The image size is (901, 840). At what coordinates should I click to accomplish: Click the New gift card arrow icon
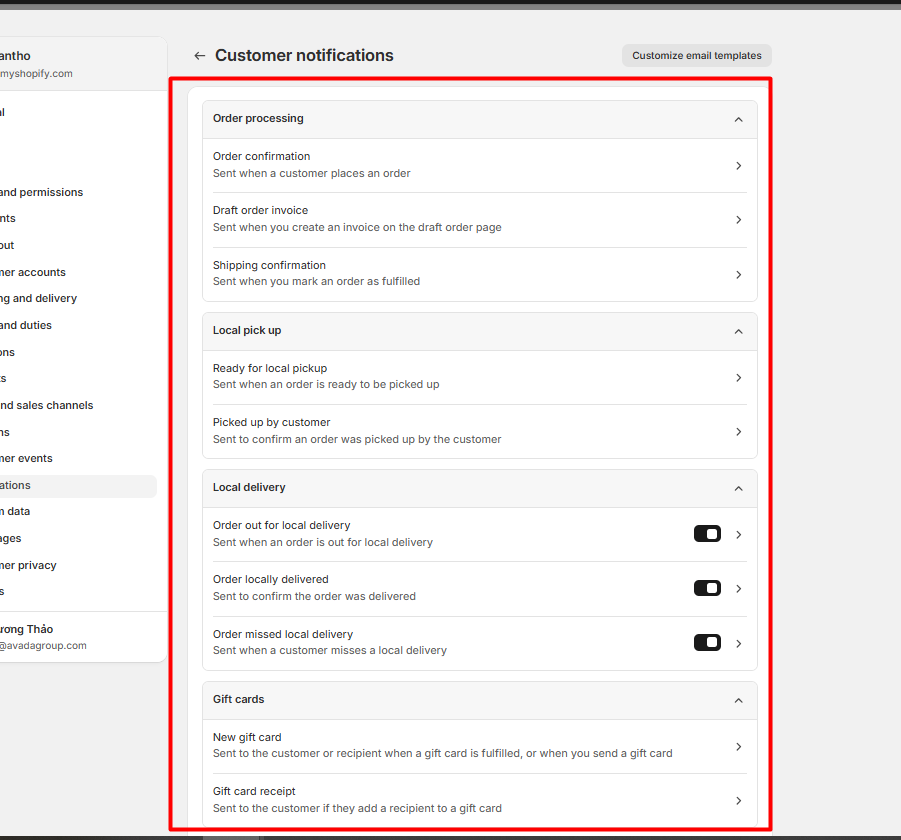738,747
